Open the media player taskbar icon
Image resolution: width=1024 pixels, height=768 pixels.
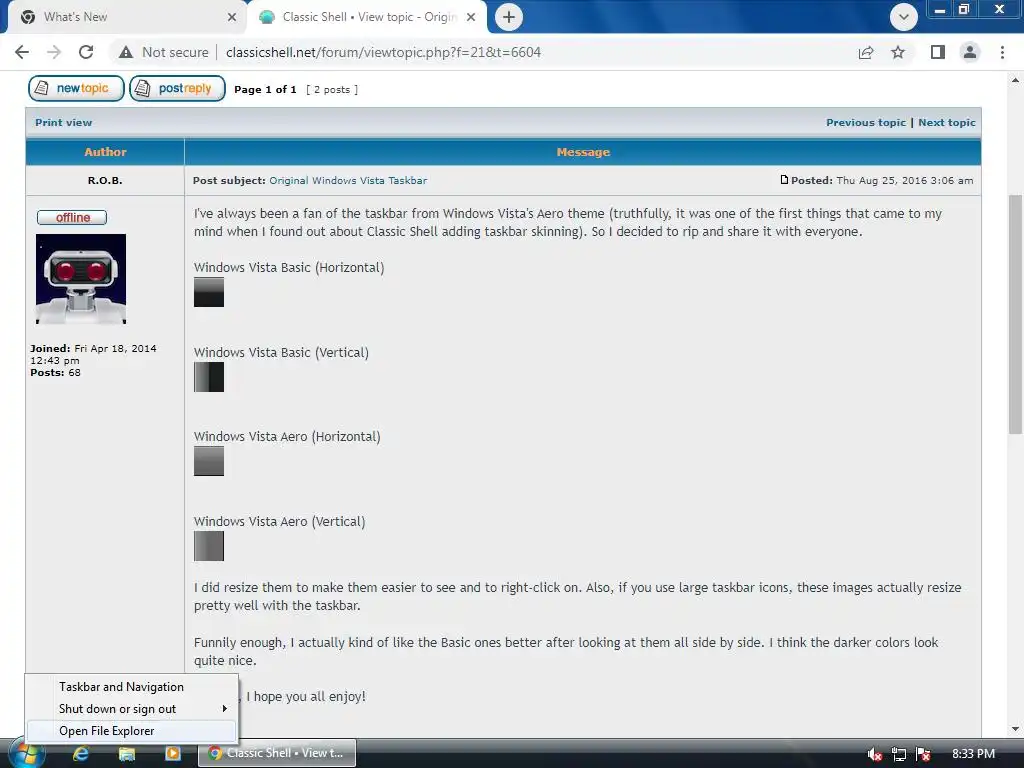[x=172, y=754]
